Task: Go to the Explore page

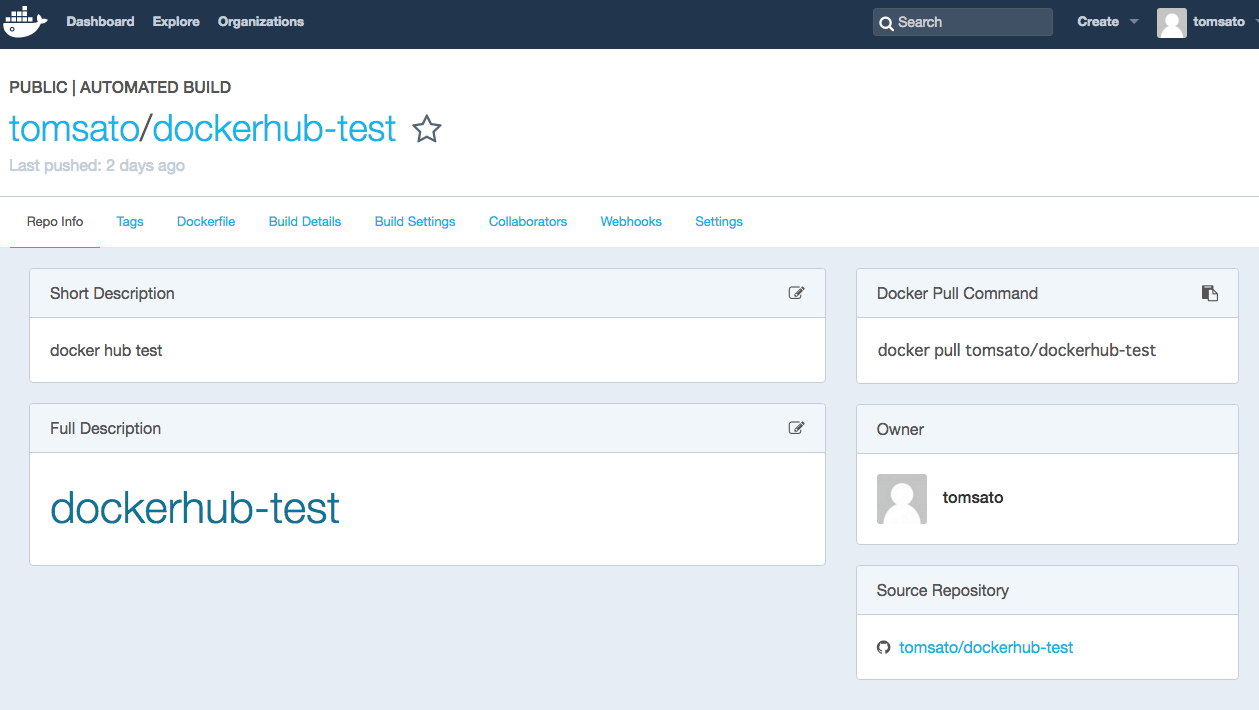Action: [x=175, y=21]
